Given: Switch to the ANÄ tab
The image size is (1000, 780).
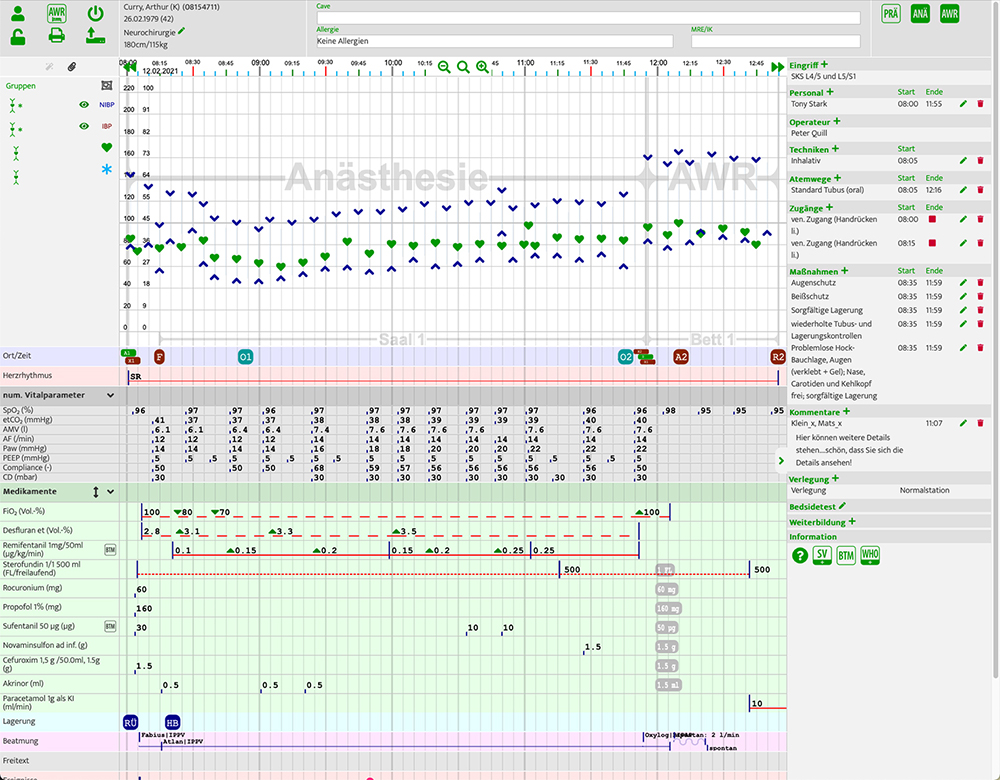Looking at the screenshot, I should click(x=920, y=14).
